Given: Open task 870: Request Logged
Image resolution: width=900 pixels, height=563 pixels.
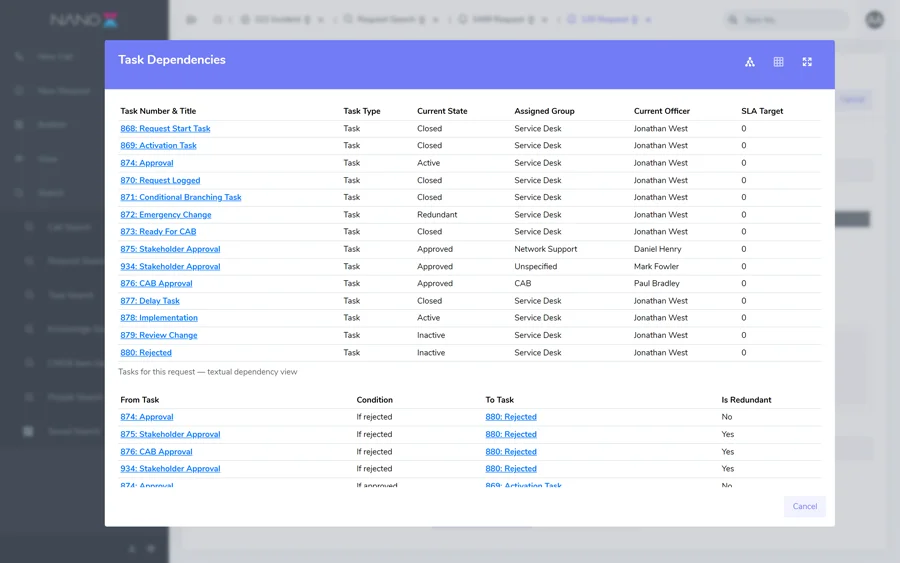Looking at the screenshot, I should tap(160, 180).
